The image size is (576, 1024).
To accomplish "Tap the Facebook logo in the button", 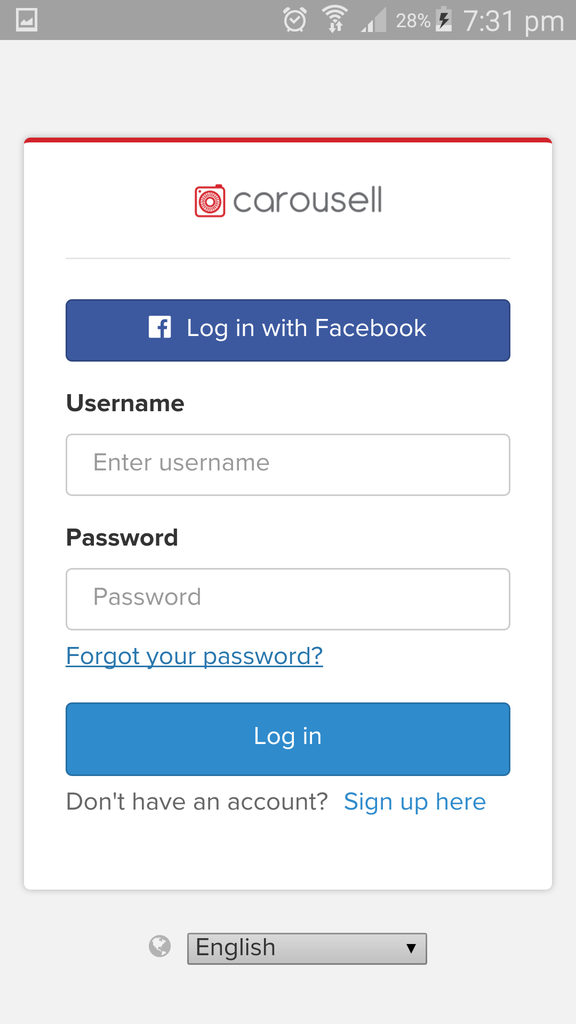I will pos(159,327).
